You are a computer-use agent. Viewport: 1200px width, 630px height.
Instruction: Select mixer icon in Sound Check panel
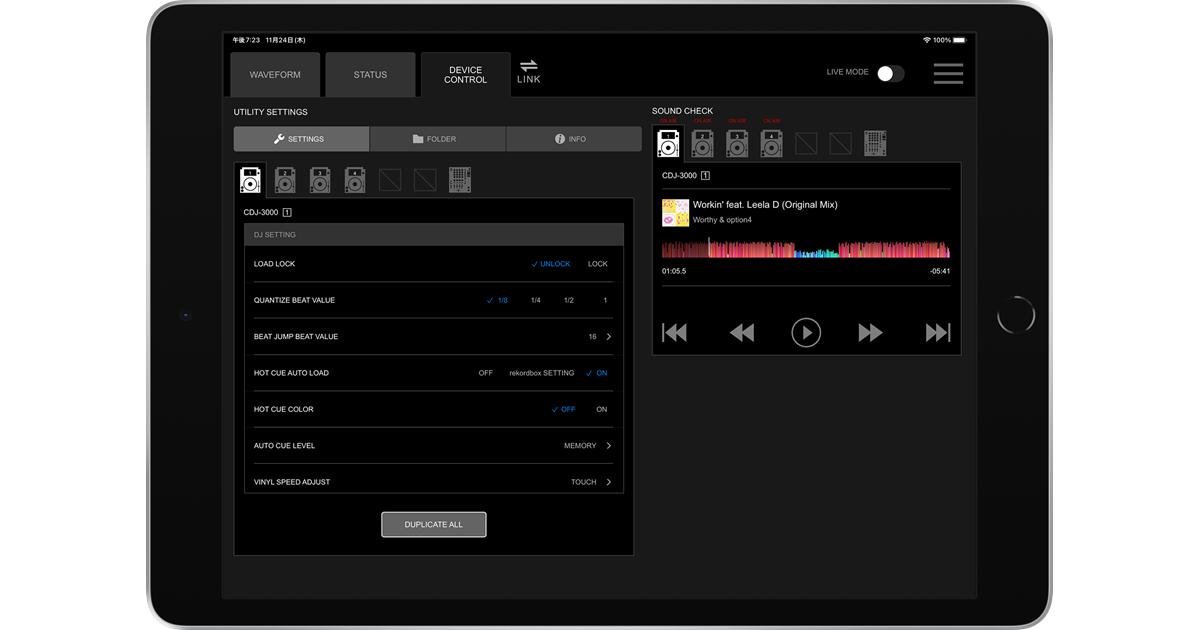(x=875, y=144)
